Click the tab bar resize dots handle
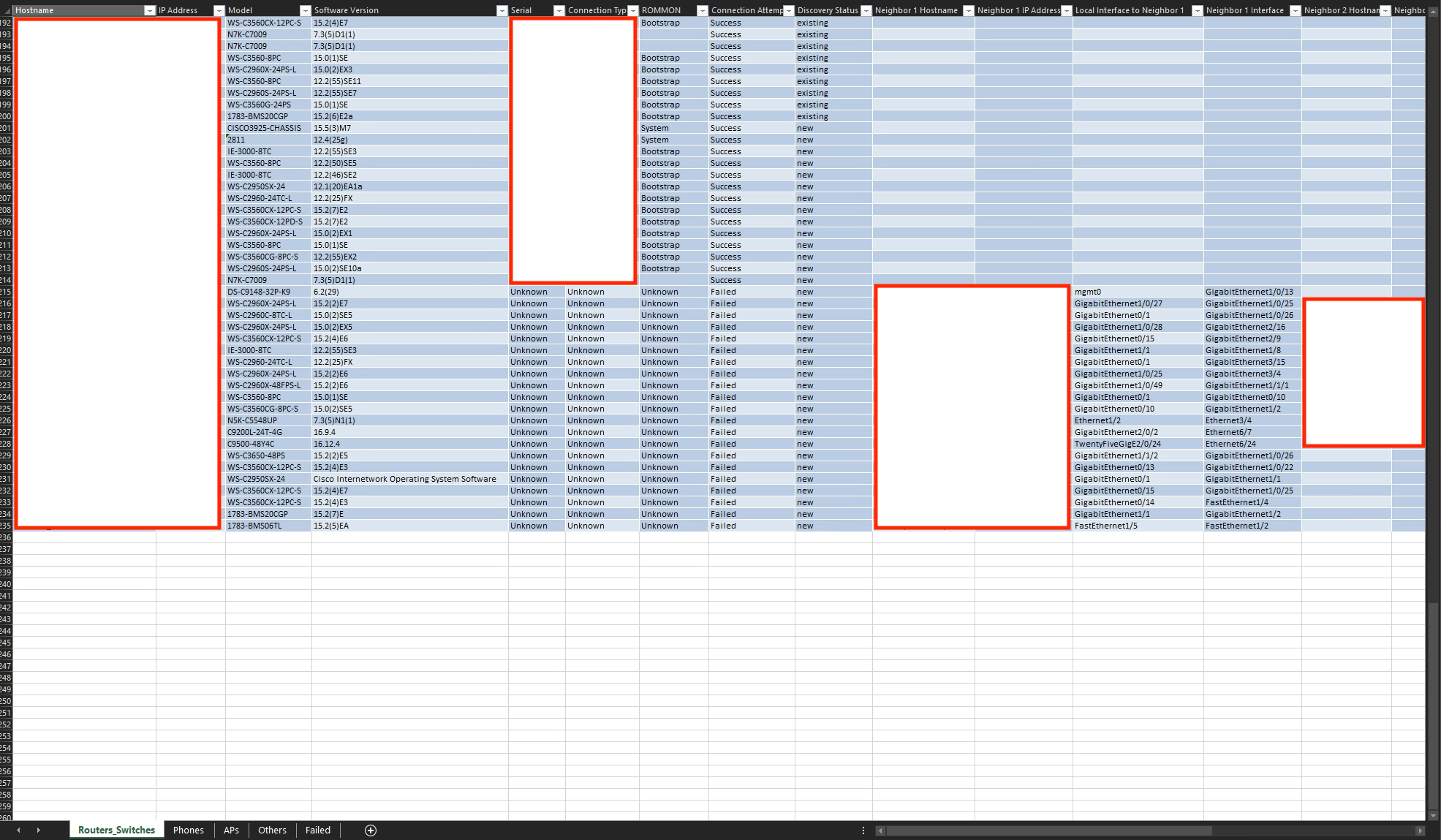This screenshot has width=1441, height=840. coord(863,830)
